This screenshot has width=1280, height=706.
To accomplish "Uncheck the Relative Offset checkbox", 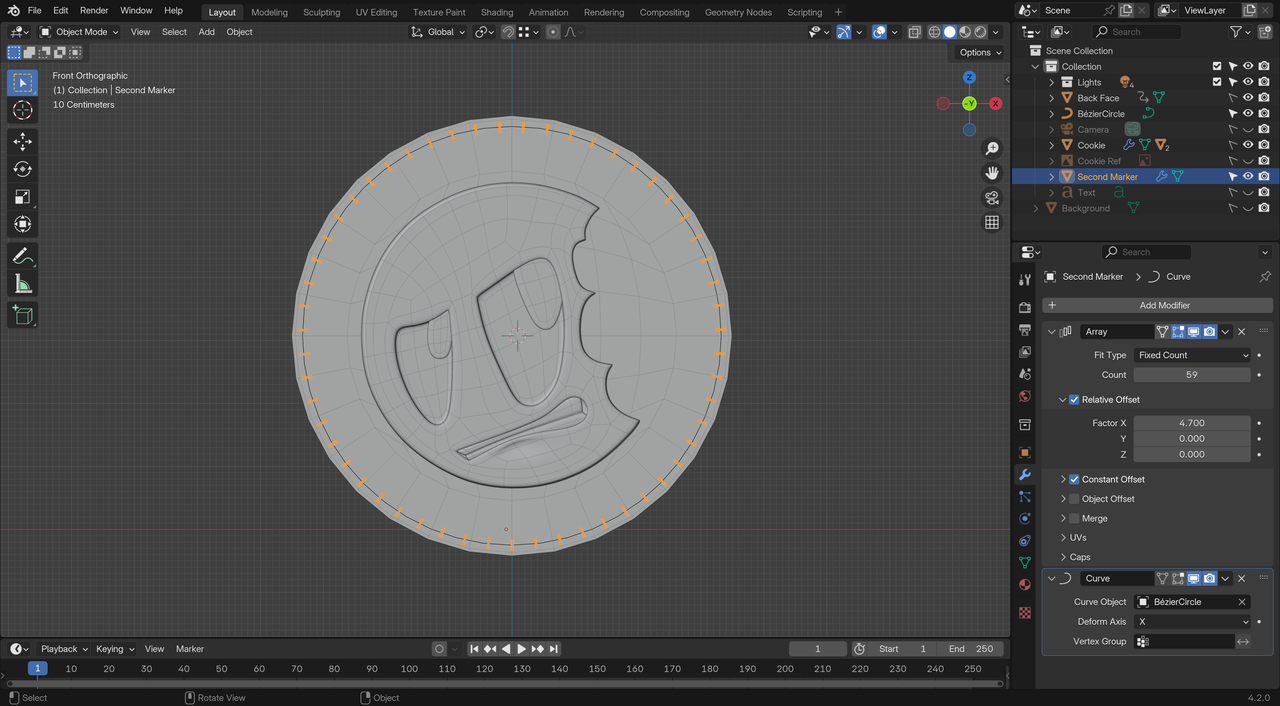I will tap(1075, 399).
